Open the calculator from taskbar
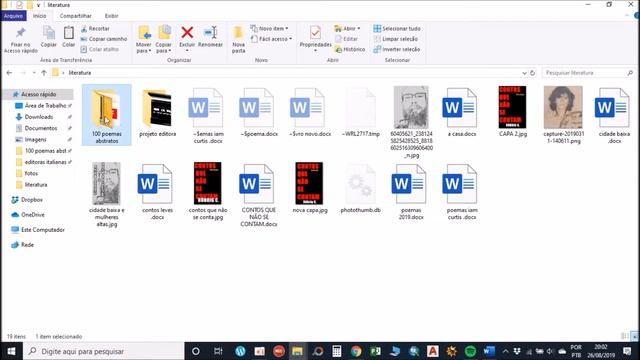 coord(336,351)
